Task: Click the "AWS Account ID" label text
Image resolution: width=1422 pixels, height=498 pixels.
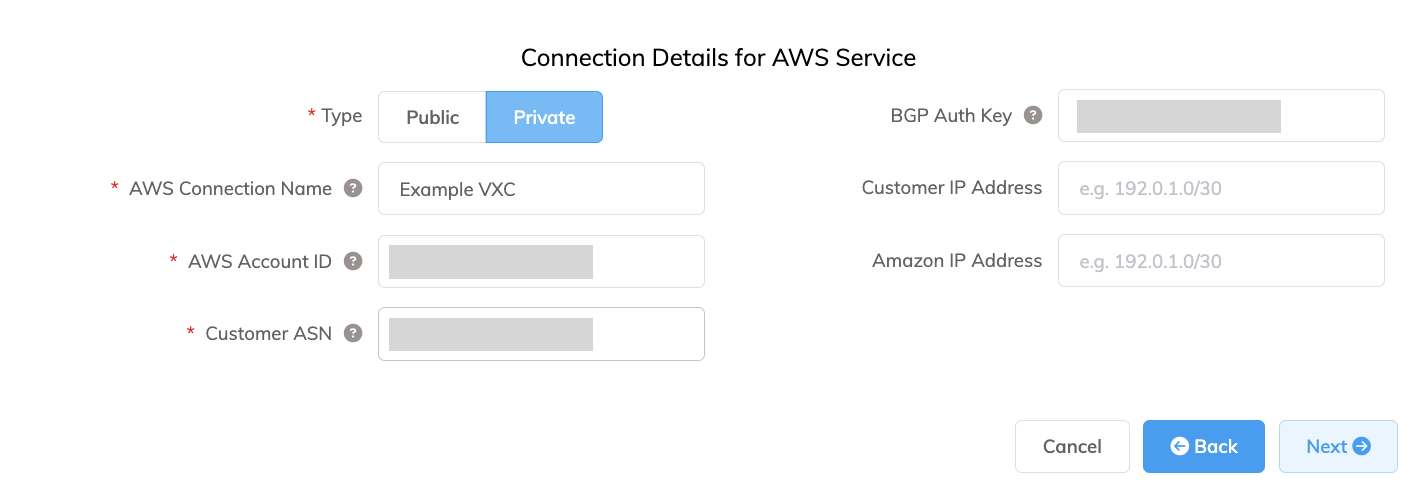Action: tap(260, 261)
